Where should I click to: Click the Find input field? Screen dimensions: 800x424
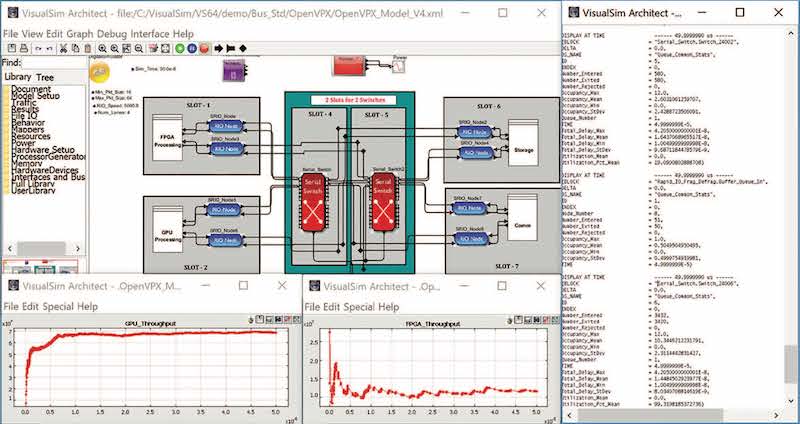tap(54, 62)
